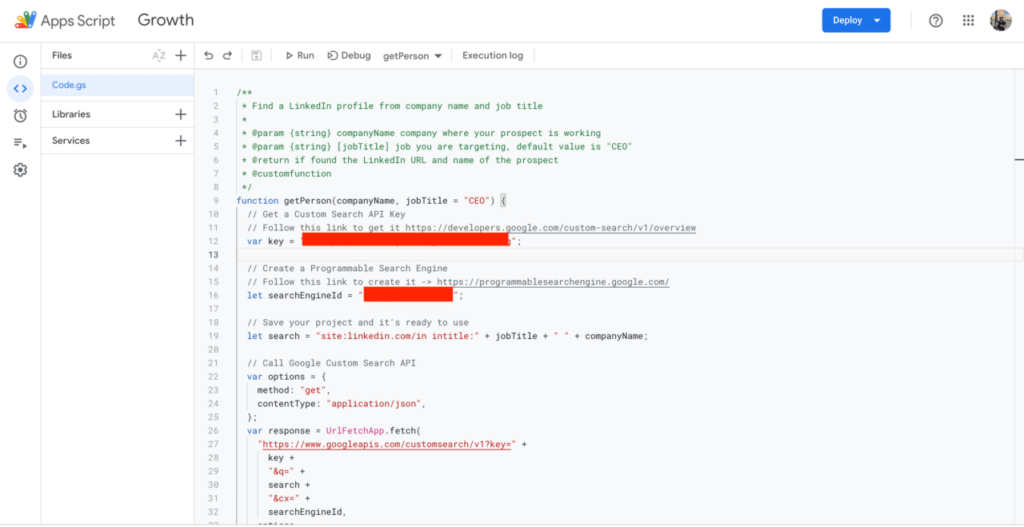Select the Code.gs file
The height and width of the screenshot is (527, 1024).
pos(70,86)
